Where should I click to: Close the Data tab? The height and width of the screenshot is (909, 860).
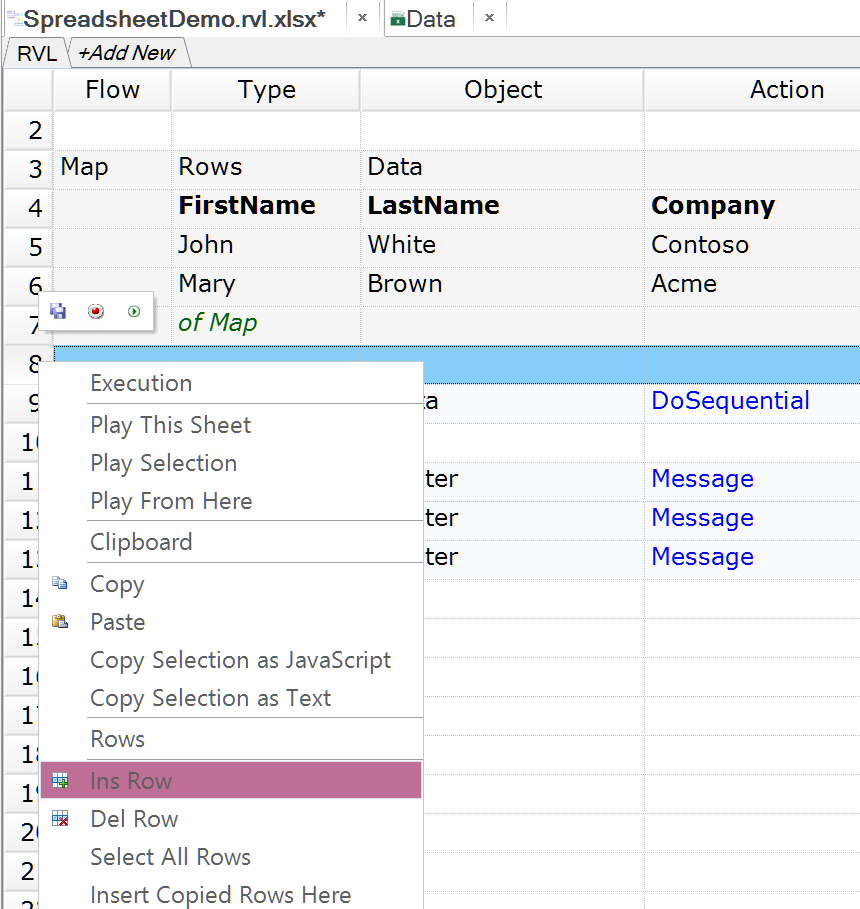tap(489, 18)
